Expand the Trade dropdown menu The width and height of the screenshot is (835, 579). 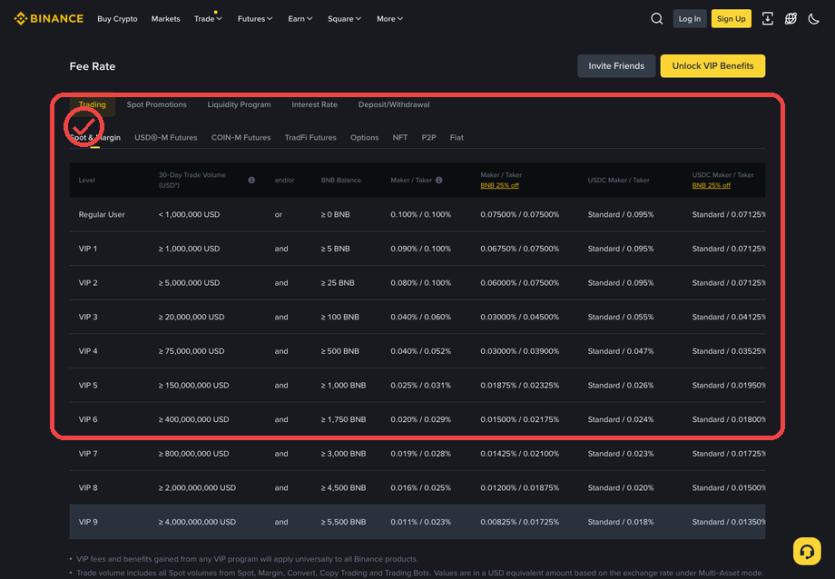point(208,19)
